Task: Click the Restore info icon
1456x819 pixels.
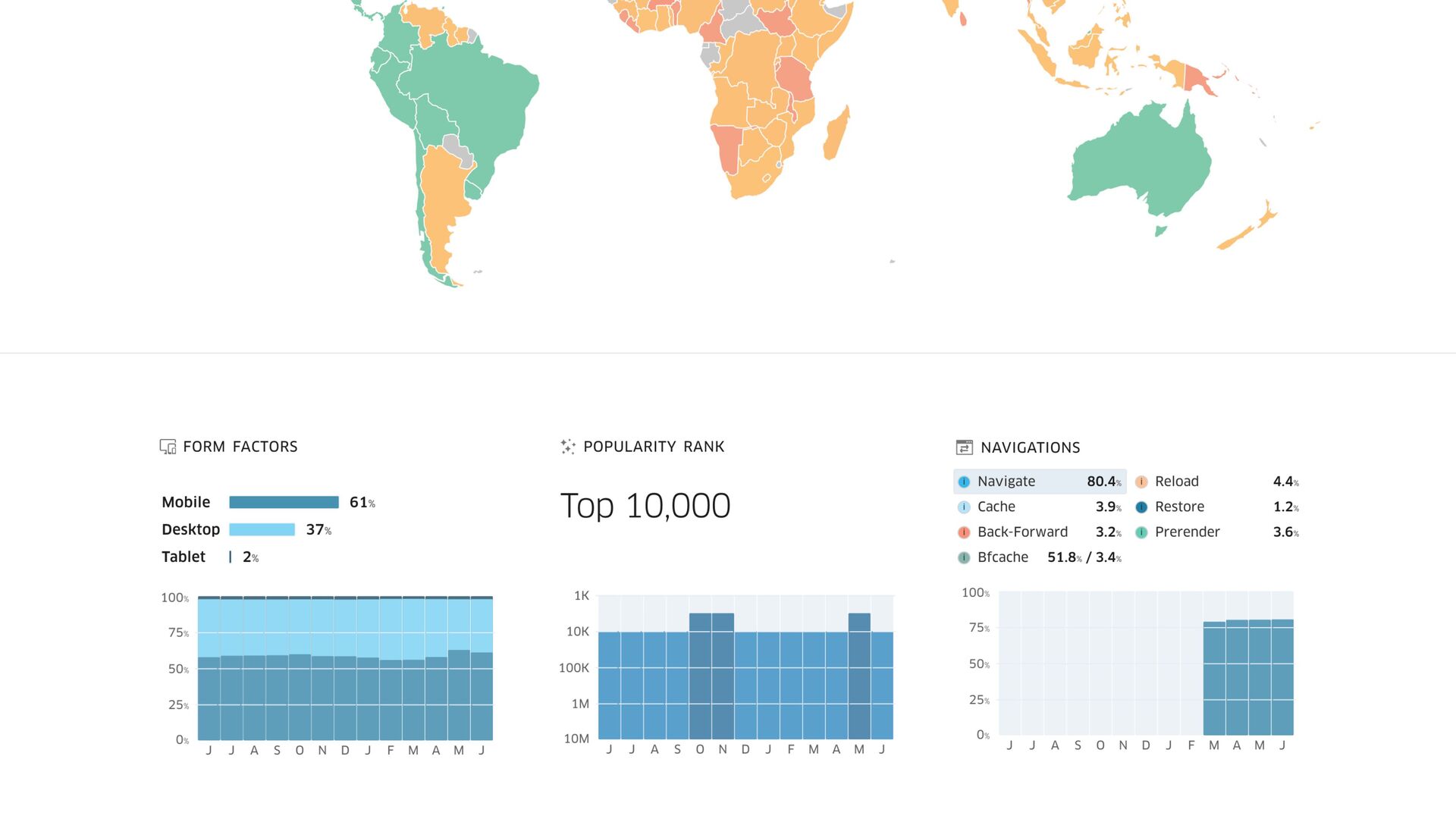Action: coord(1141,507)
